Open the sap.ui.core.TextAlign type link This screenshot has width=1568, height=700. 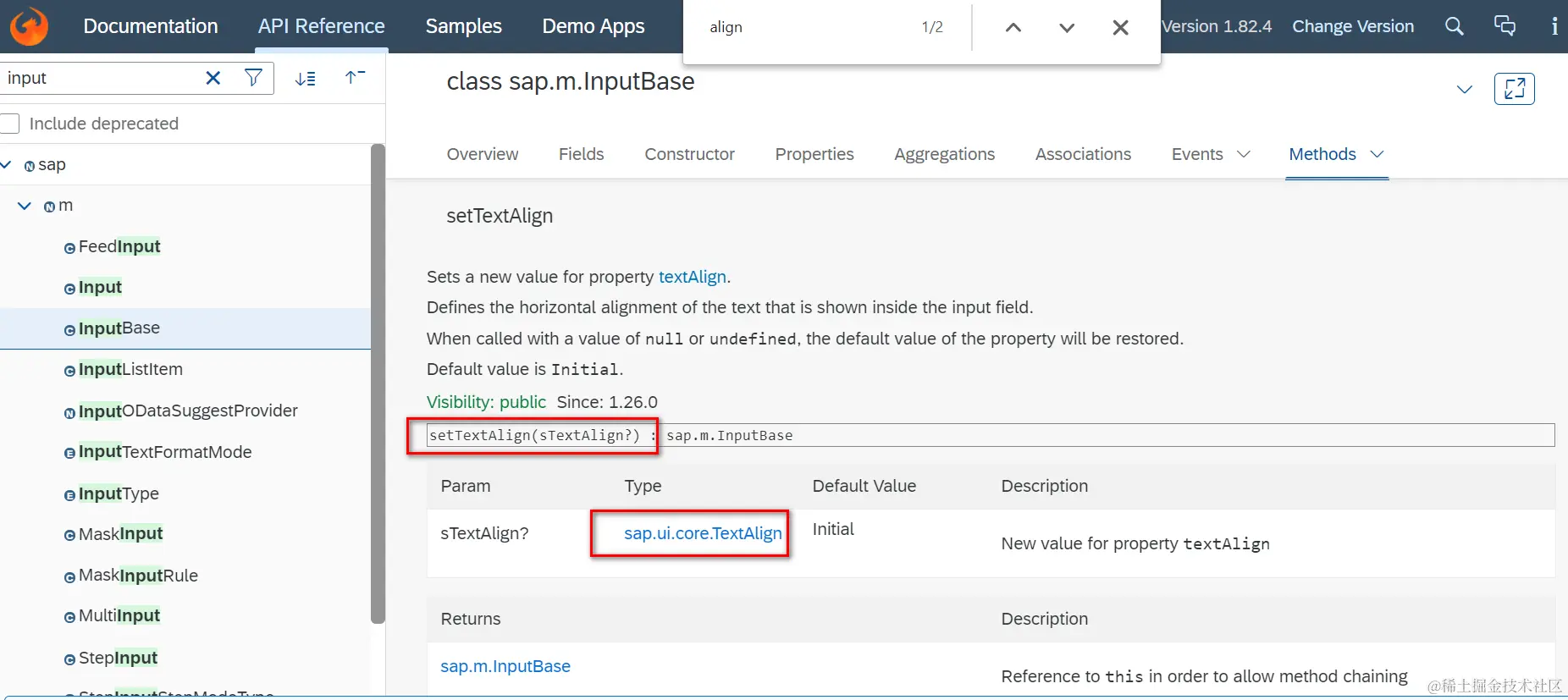(703, 533)
